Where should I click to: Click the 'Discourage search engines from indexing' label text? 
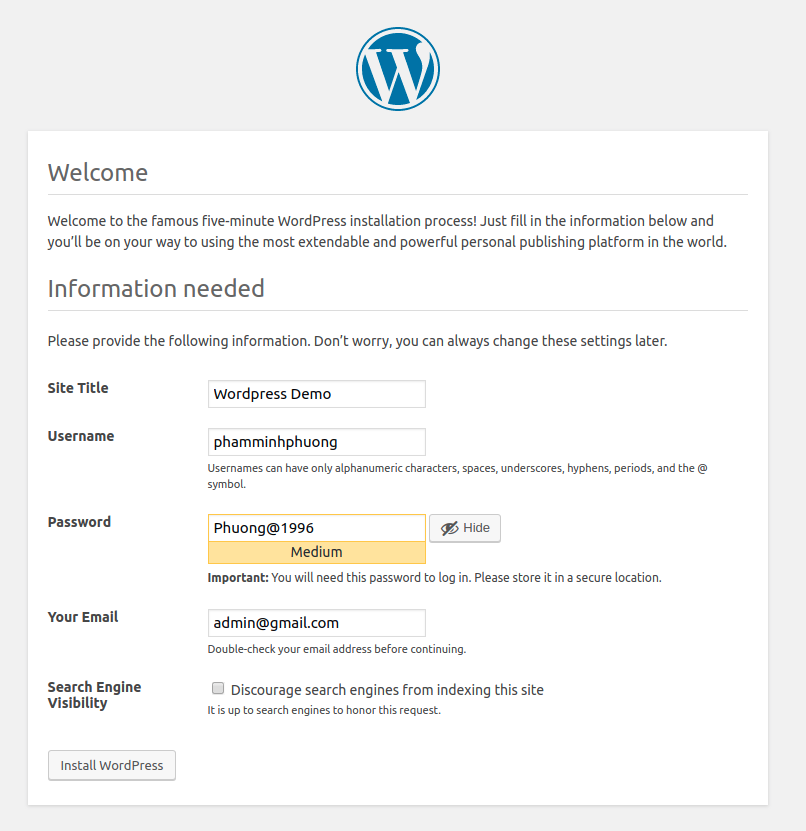point(387,690)
